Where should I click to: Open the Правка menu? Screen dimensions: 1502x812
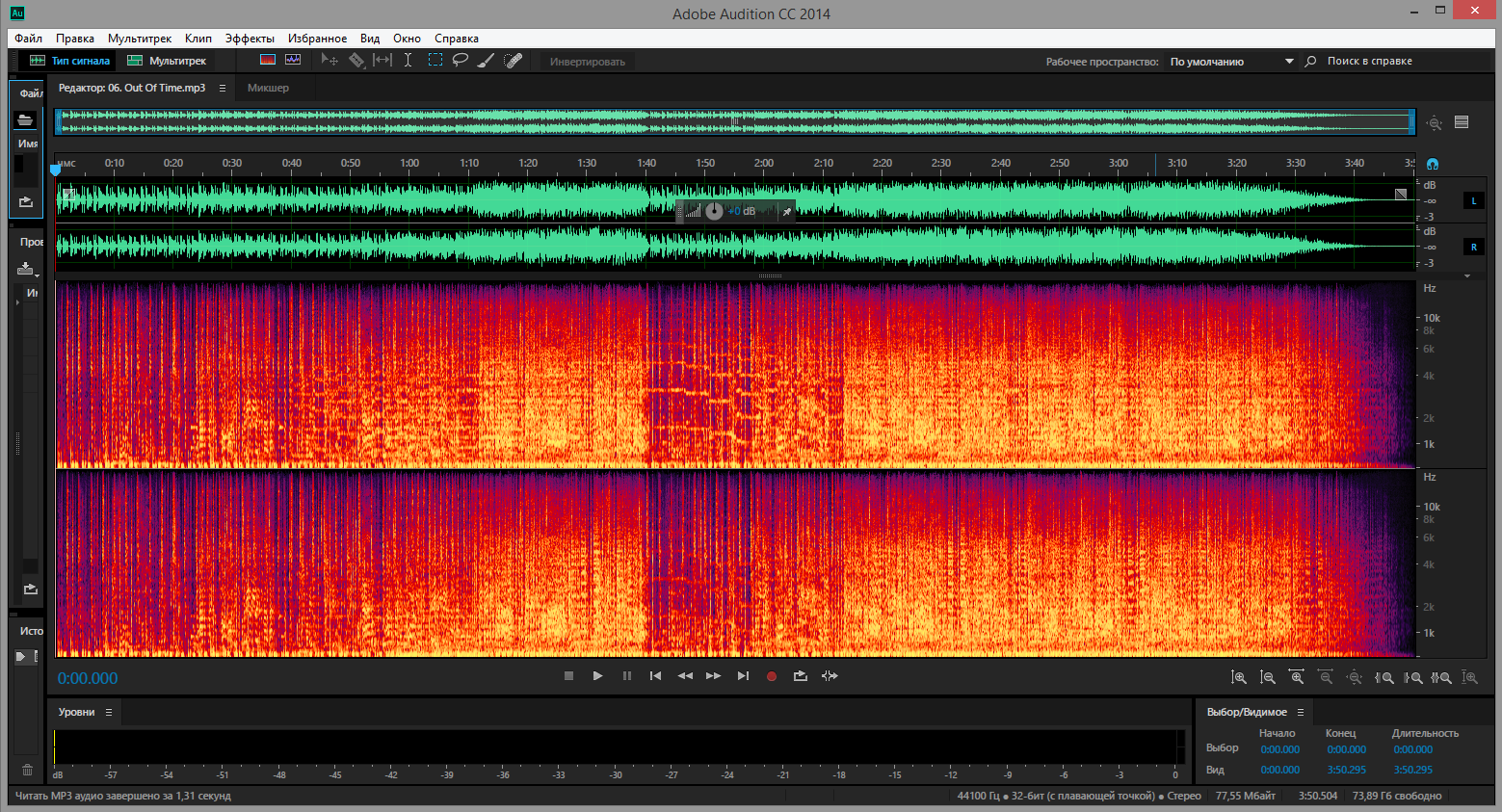pyautogui.click(x=75, y=39)
